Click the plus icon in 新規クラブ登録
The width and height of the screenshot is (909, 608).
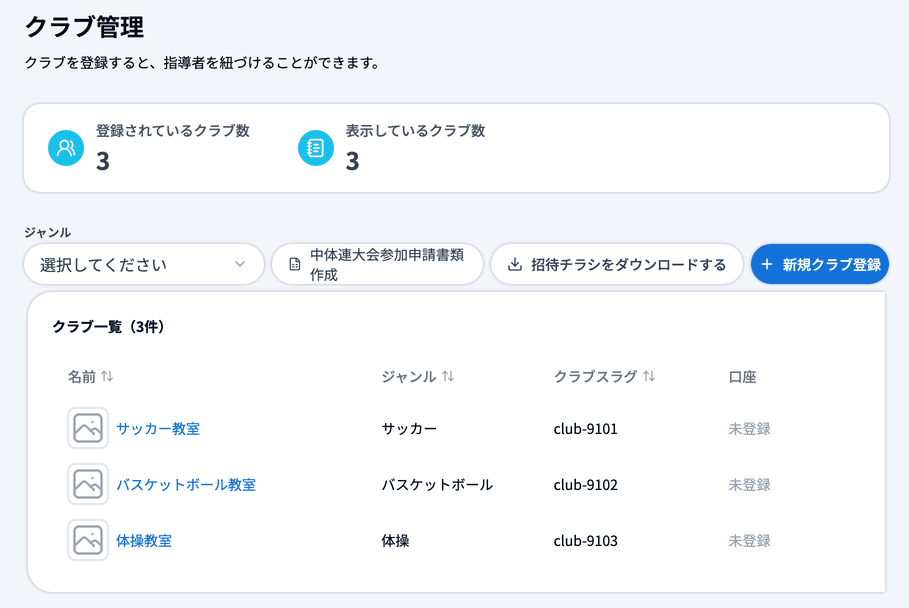pyautogui.click(x=766, y=264)
